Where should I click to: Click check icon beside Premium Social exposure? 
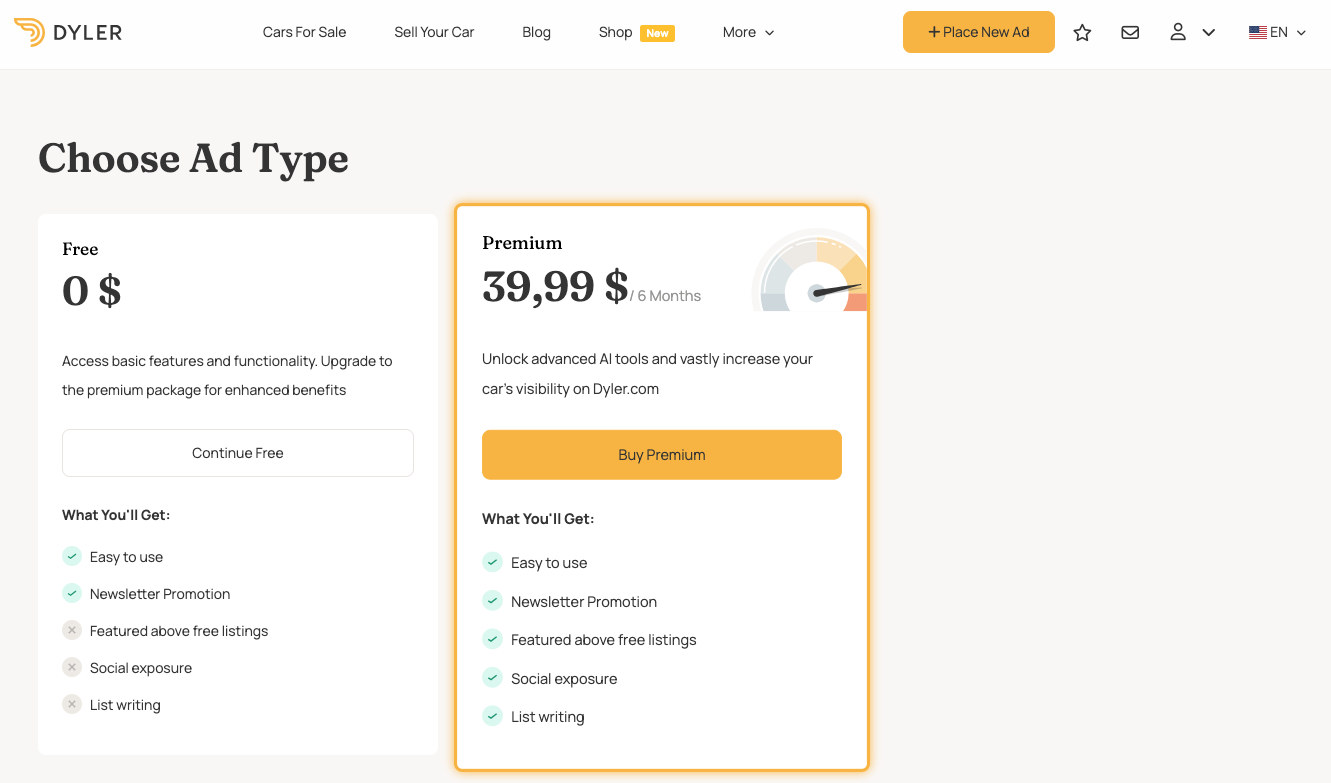492,678
